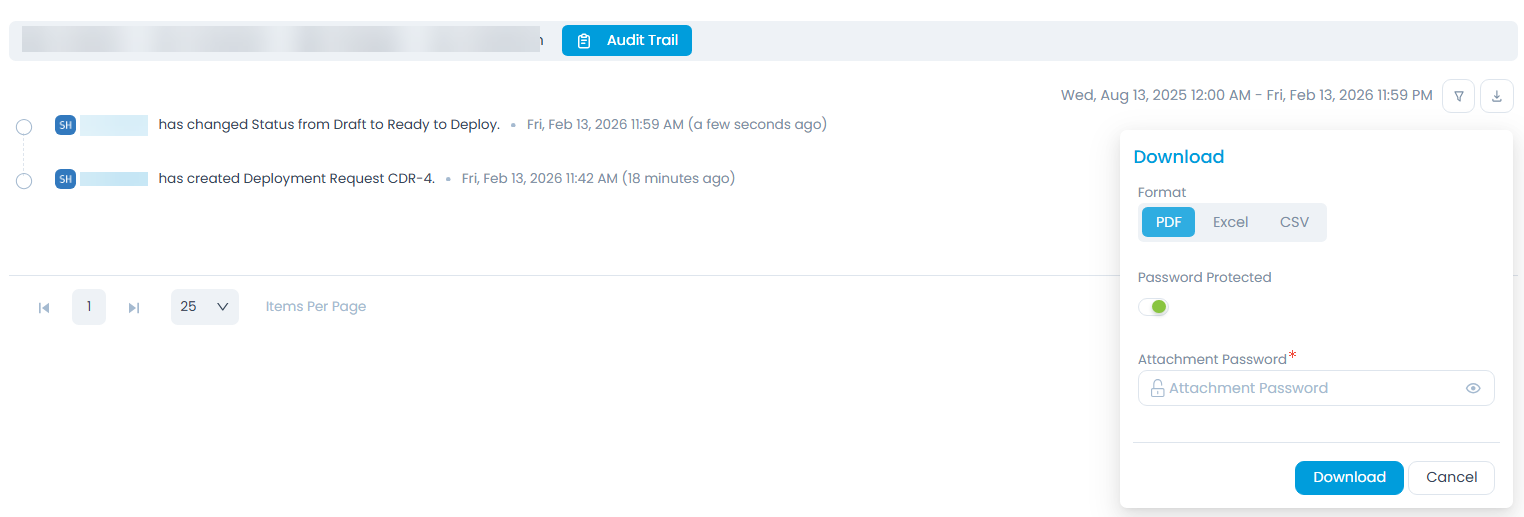Go to the first page arrow
This screenshot has height=517, width=1524.
[44, 307]
